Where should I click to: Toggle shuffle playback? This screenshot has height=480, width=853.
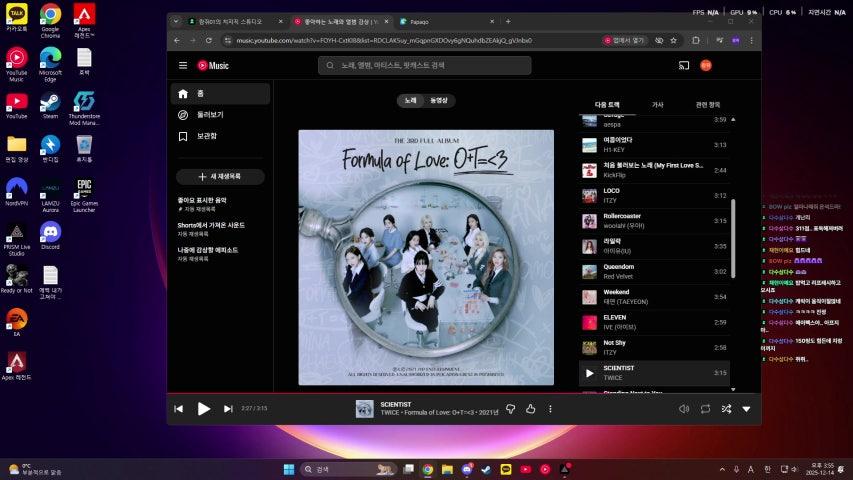point(726,409)
